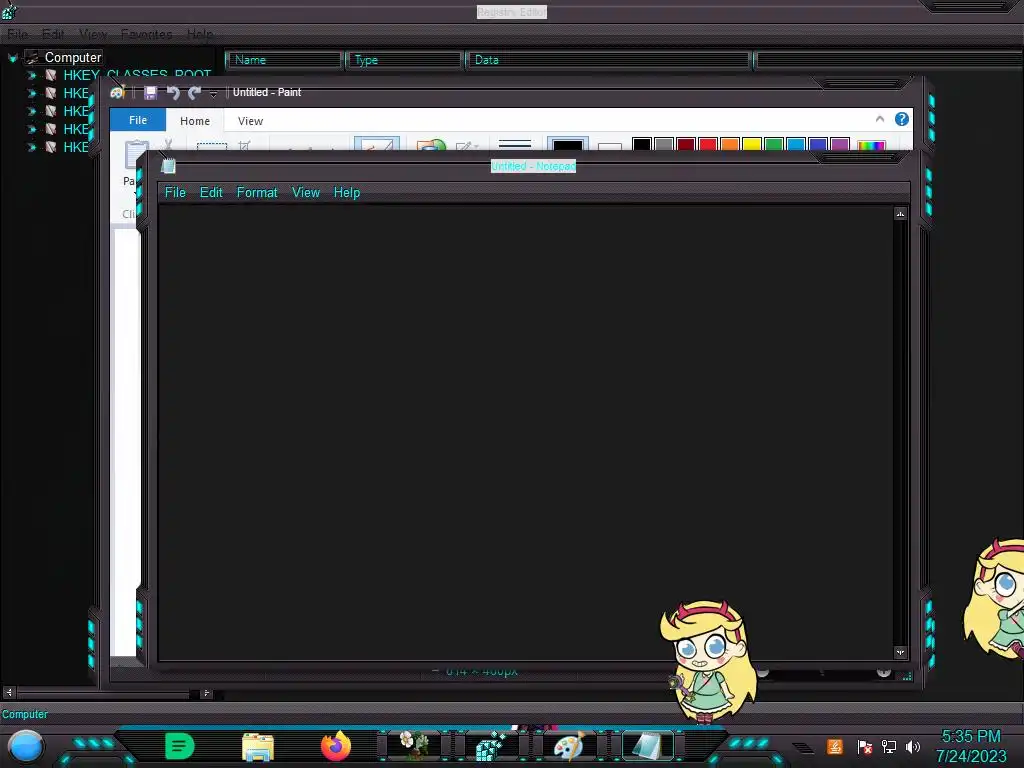Pick the red color swatch in Paint
1024x768 pixels.
708,144
